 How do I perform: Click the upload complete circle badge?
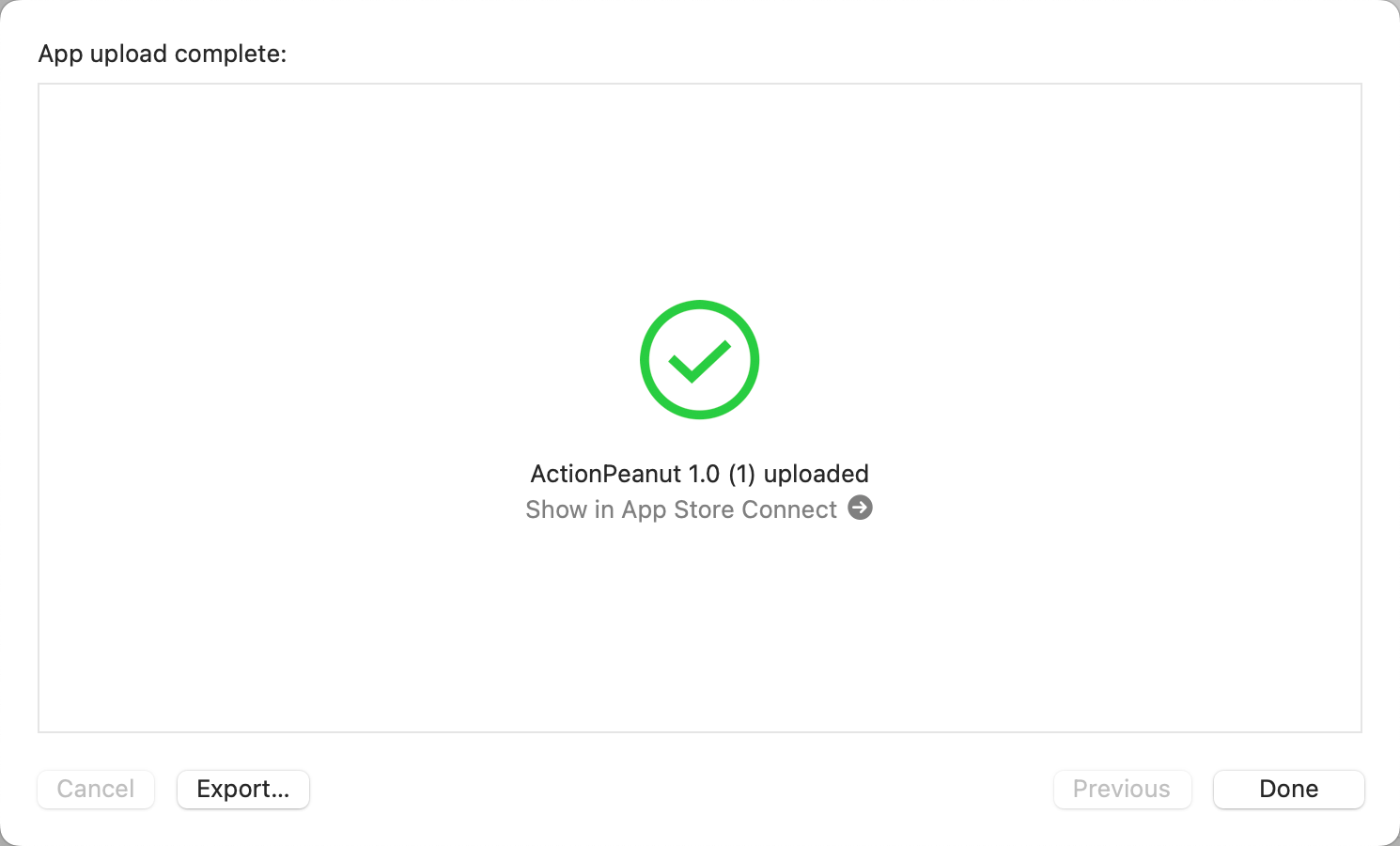699,359
